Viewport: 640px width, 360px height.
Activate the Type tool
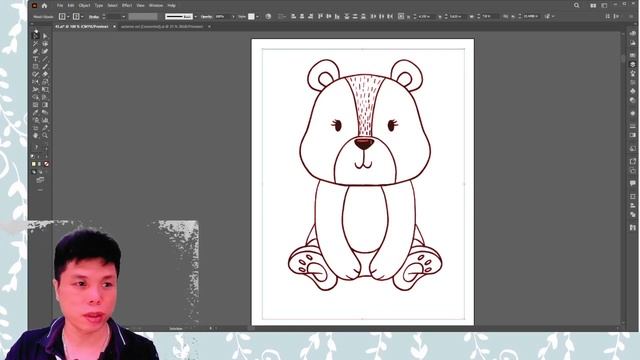click(36, 59)
